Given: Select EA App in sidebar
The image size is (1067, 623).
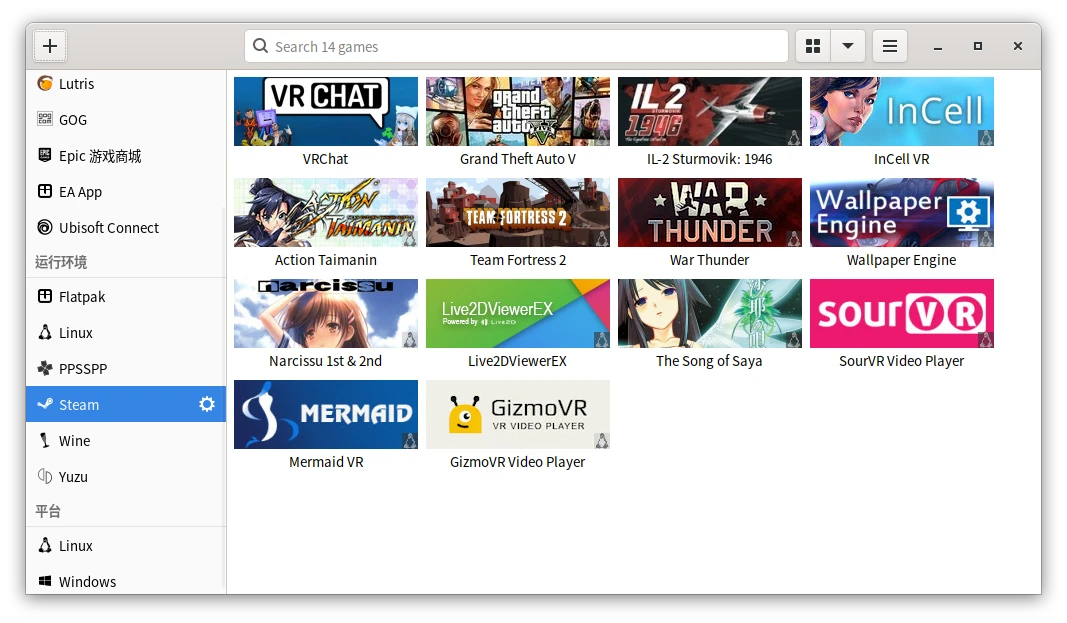Looking at the screenshot, I should (80, 192).
